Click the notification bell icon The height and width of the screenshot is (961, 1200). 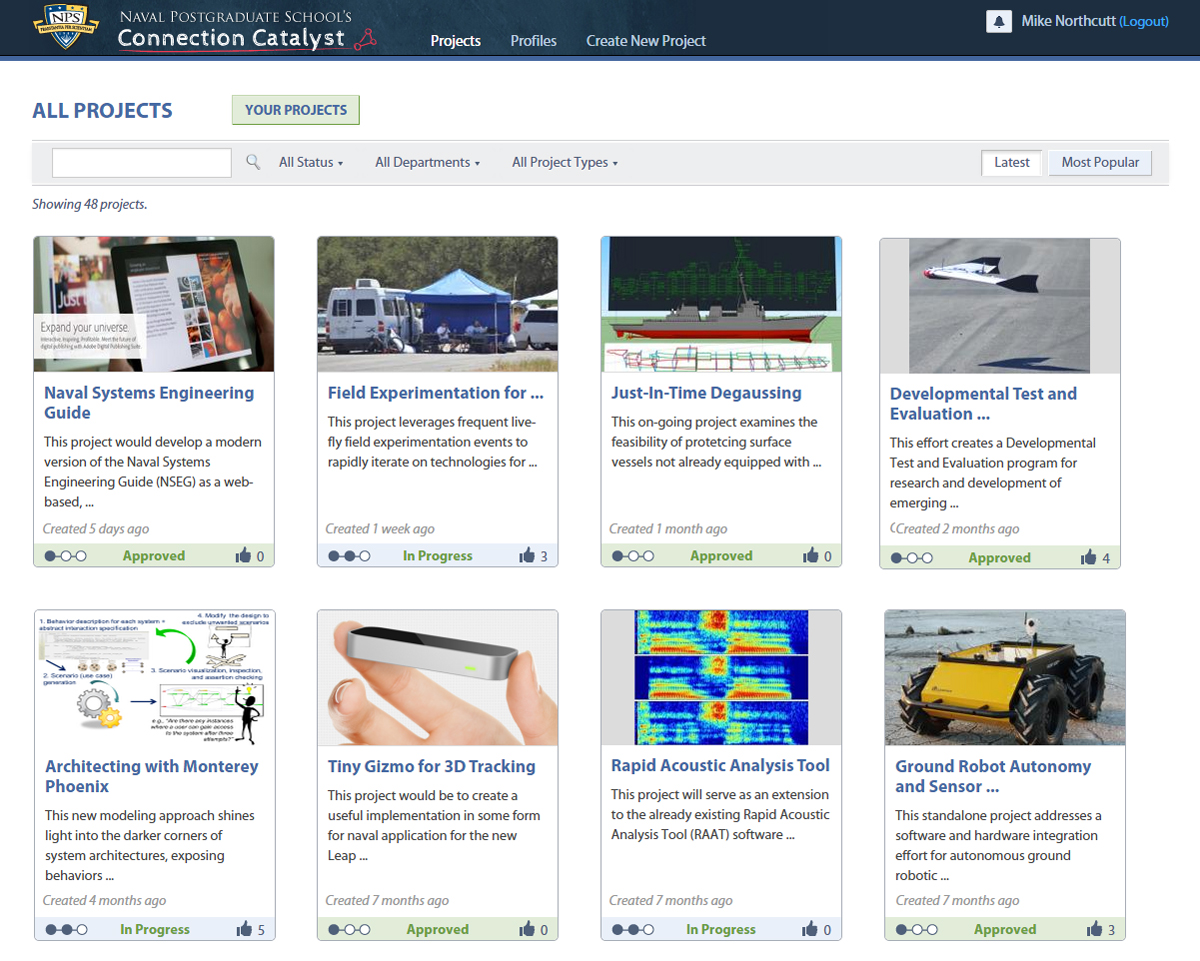(998, 21)
